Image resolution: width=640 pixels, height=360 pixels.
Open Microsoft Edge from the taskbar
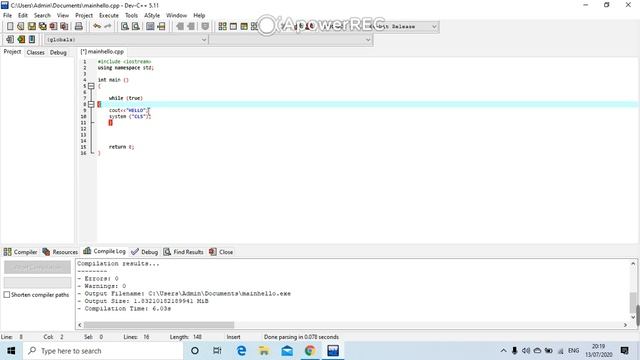click(x=241, y=351)
